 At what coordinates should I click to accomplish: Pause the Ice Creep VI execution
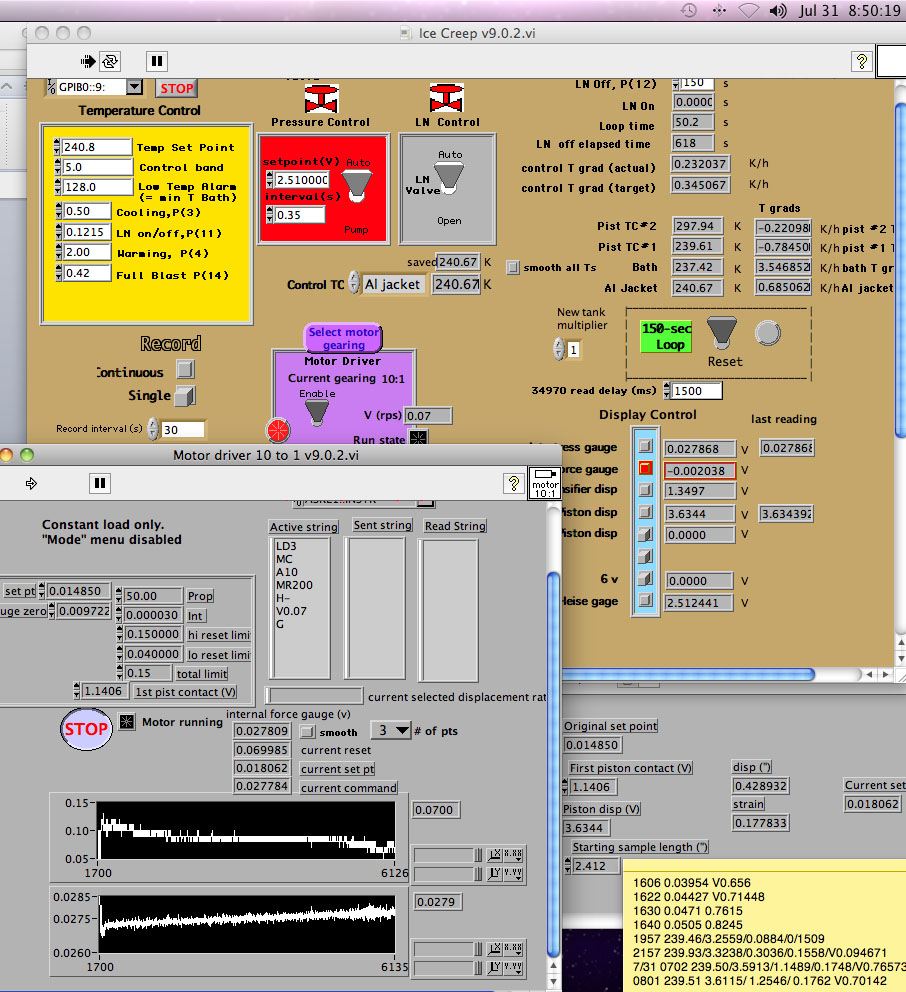click(157, 61)
